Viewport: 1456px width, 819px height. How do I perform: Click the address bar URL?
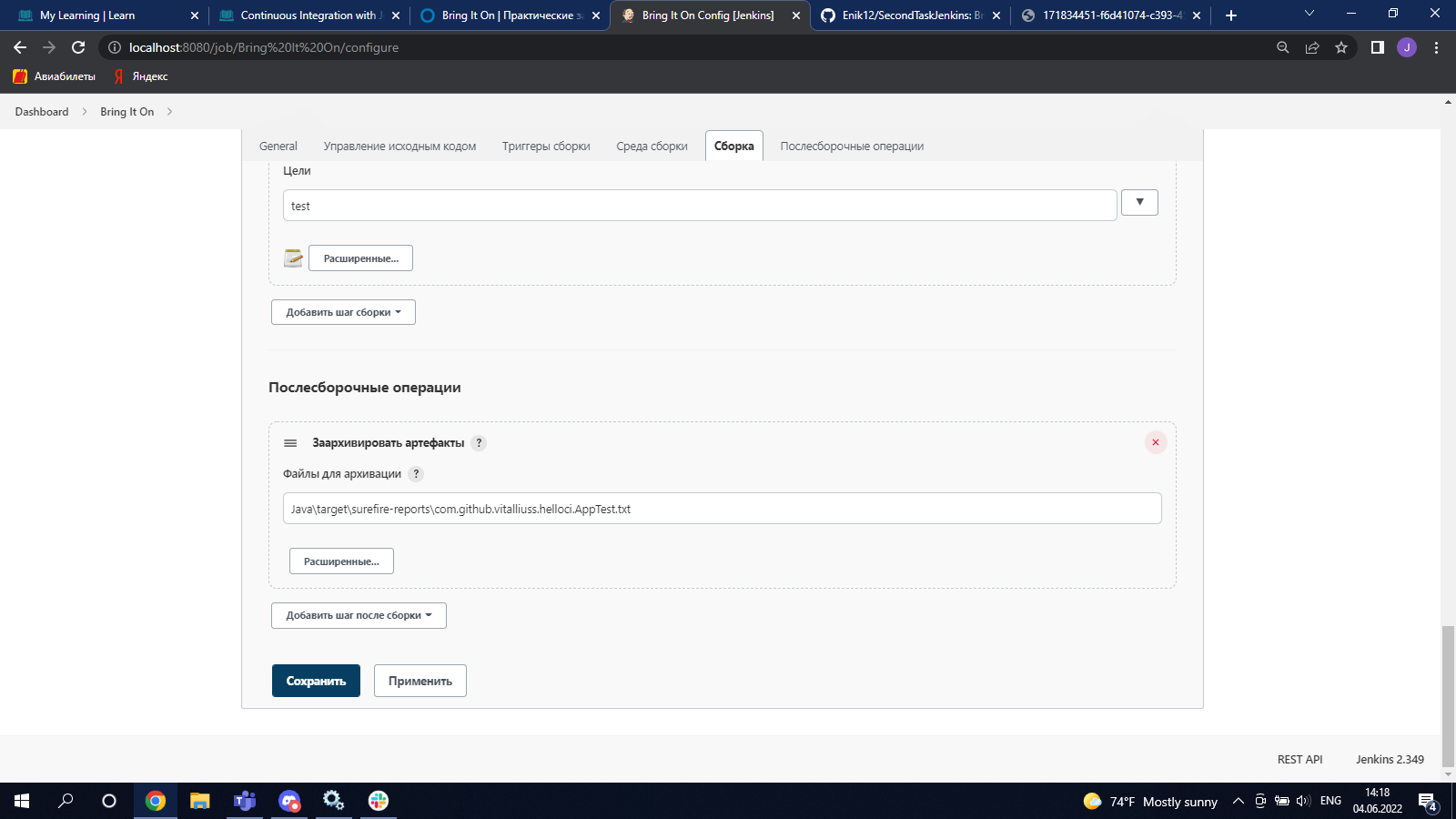click(264, 47)
